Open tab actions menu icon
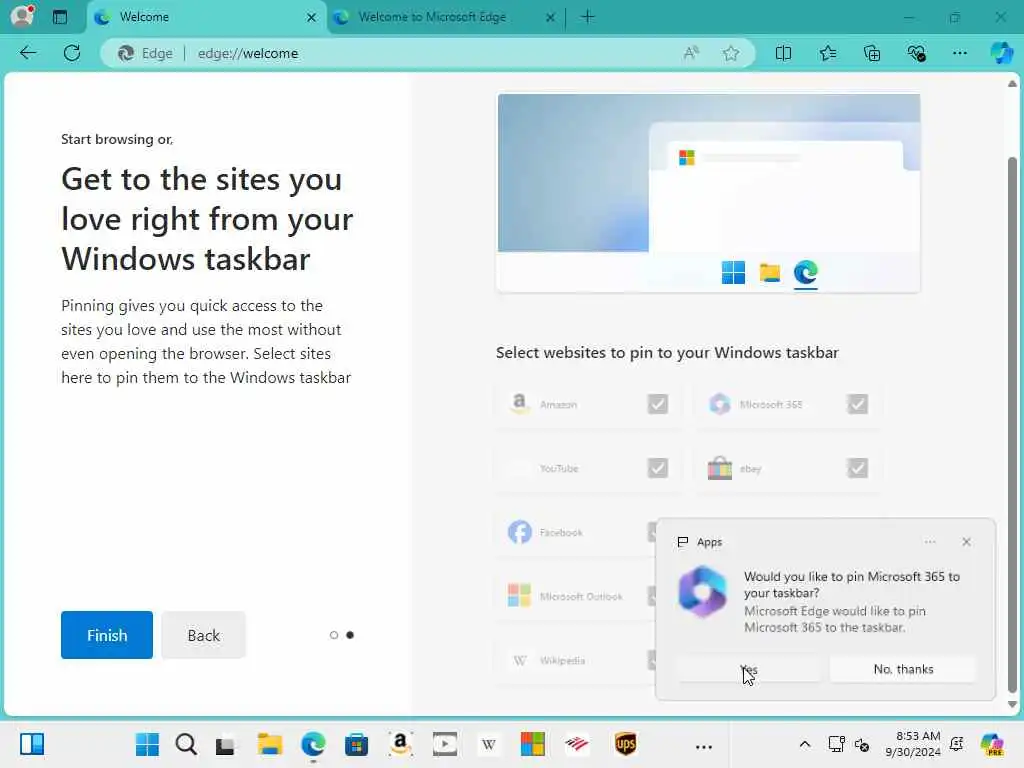This screenshot has height=768, width=1024. [59, 17]
